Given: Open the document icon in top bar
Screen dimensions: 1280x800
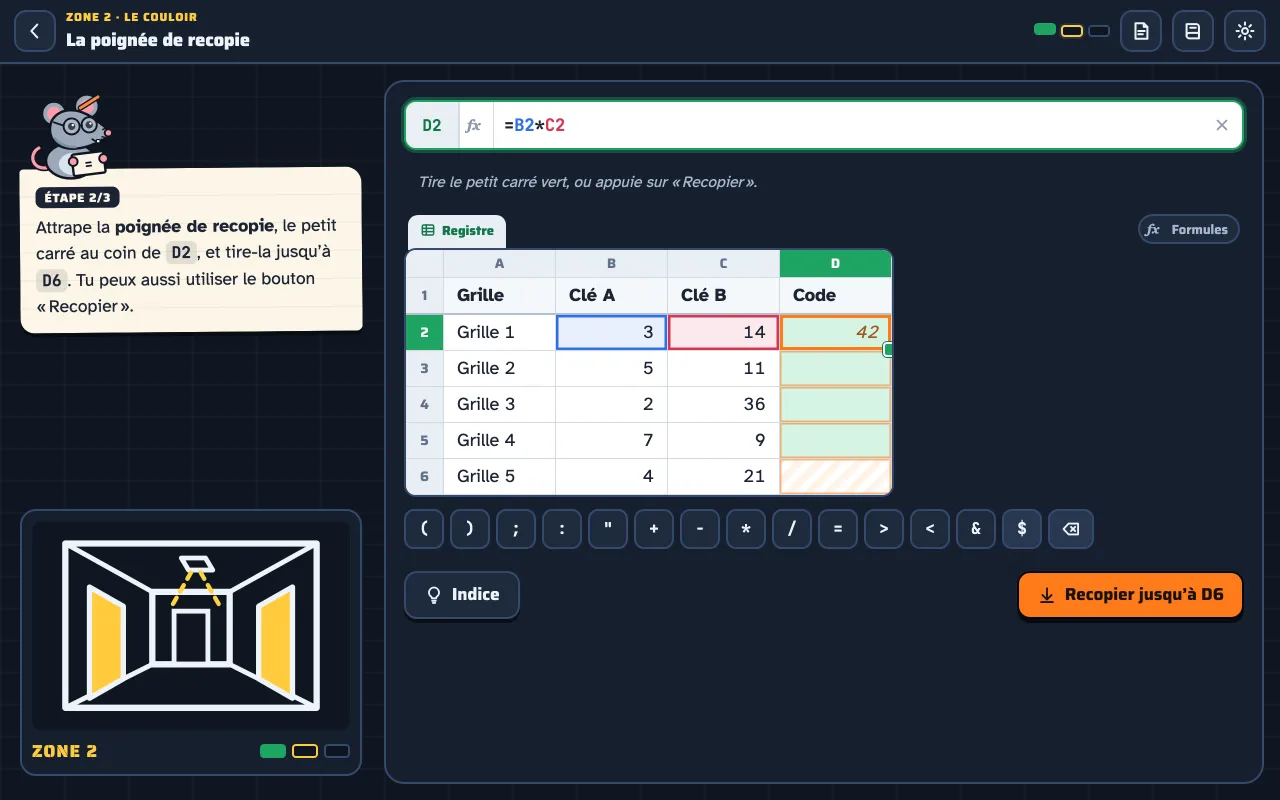Looking at the screenshot, I should coord(1141,31).
